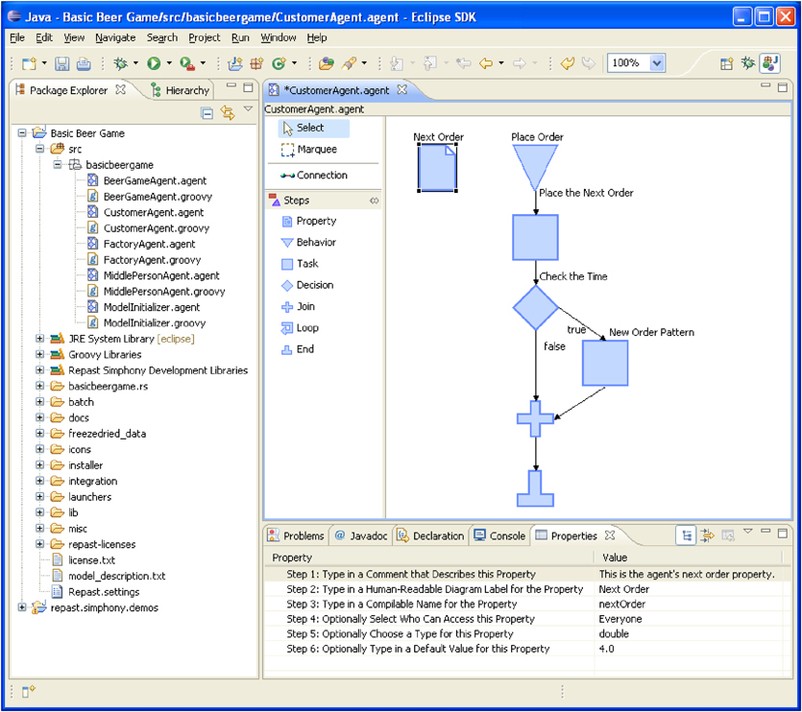The width and height of the screenshot is (802, 712).
Task: Open FactoryAgent.groovy in Package Explorer
Action: pos(154,260)
